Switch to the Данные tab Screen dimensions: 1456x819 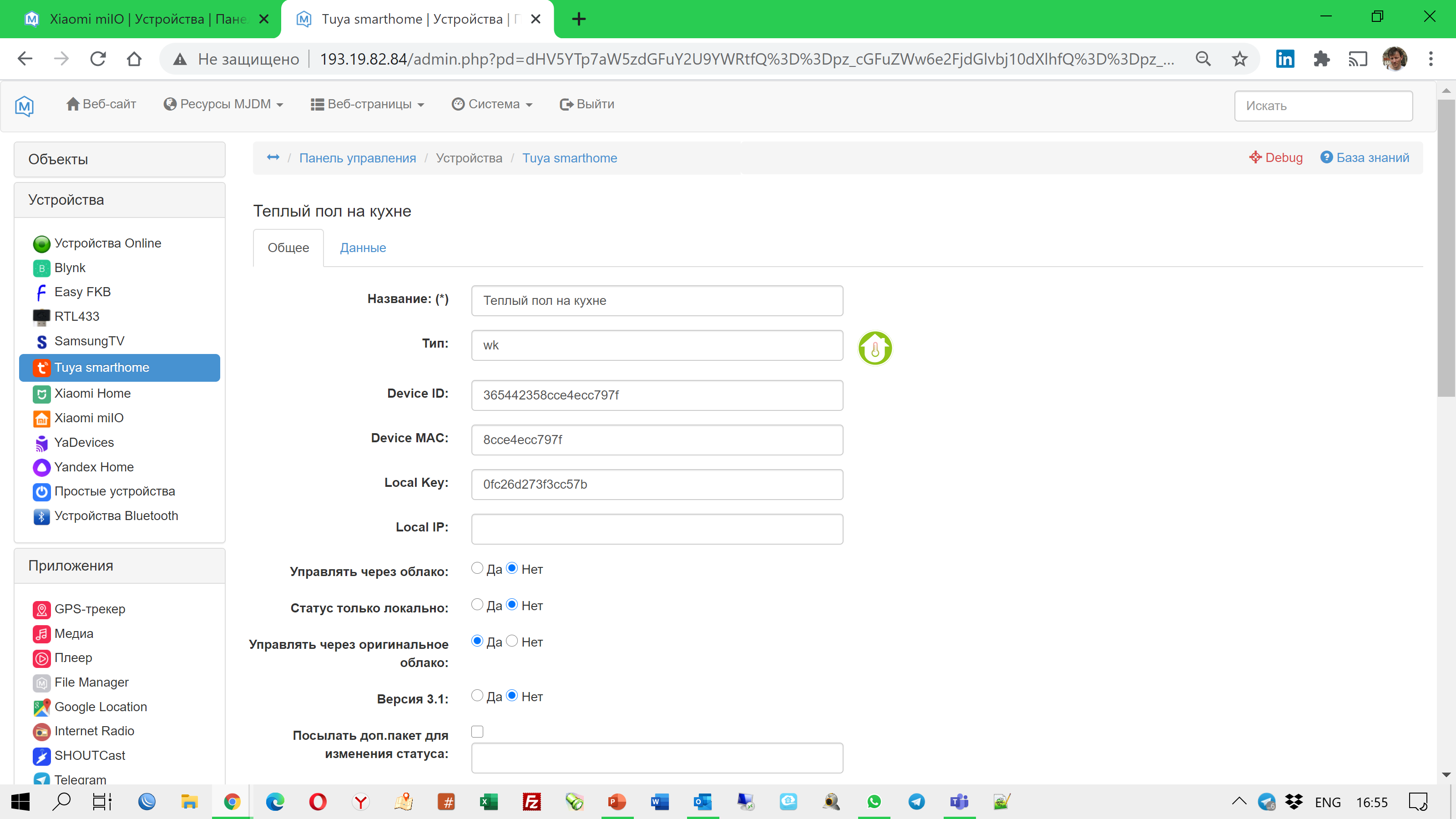(363, 248)
